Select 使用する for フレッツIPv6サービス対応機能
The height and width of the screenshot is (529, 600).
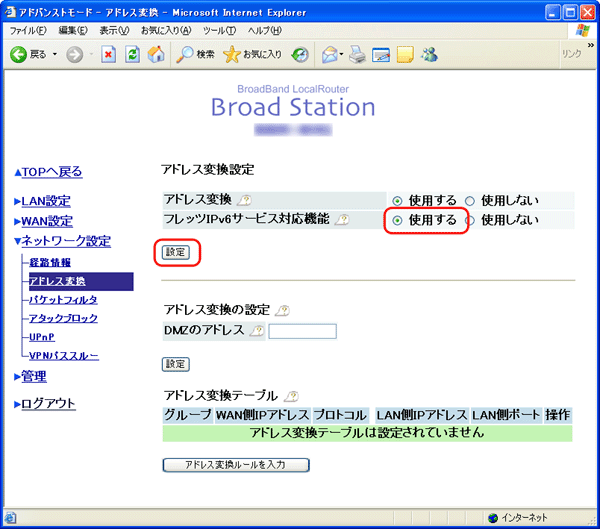coord(397,220)
